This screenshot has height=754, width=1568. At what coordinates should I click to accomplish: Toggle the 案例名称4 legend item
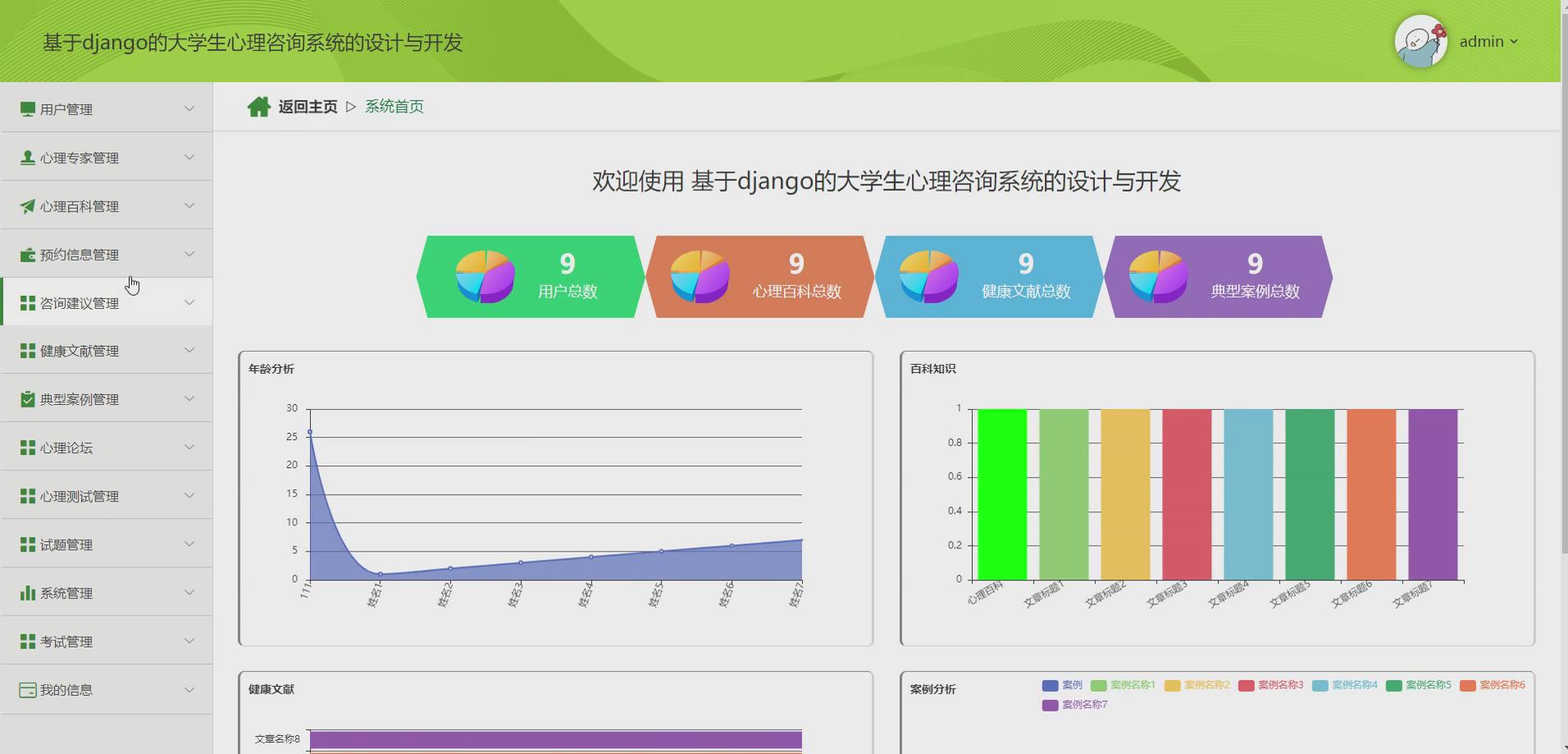point(1345,685)
